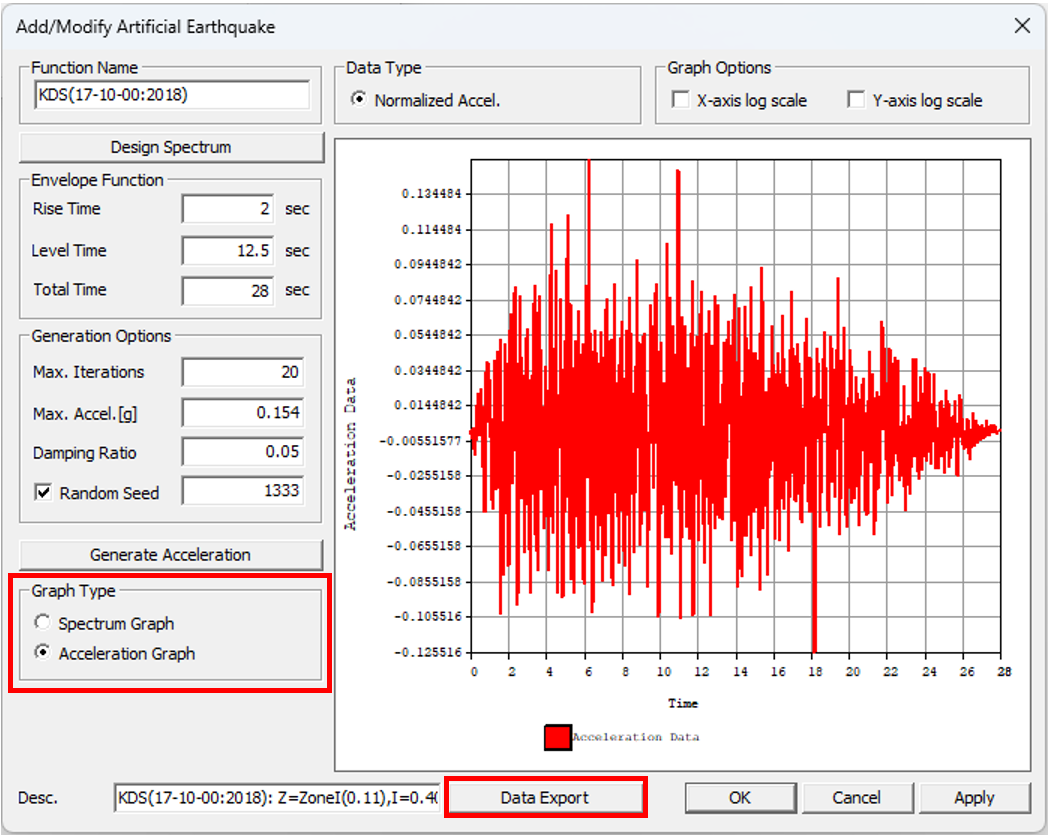Click the 'Damping Ratio' label
The image size is (1048, 836).
point(84,453)
